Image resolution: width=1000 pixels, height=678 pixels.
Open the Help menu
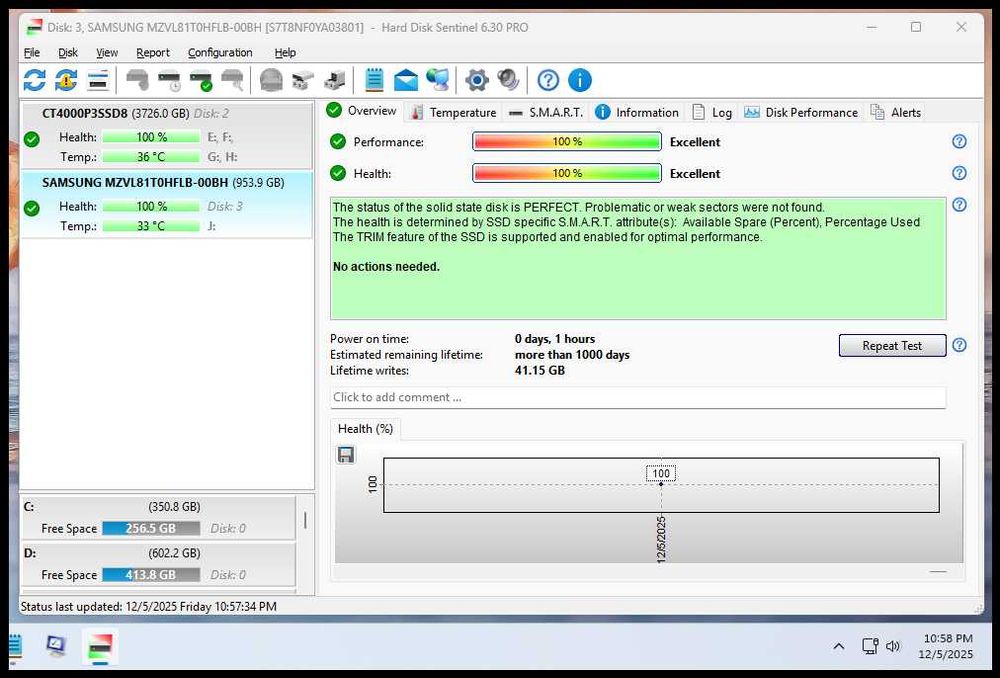click(x=285, y=52)
